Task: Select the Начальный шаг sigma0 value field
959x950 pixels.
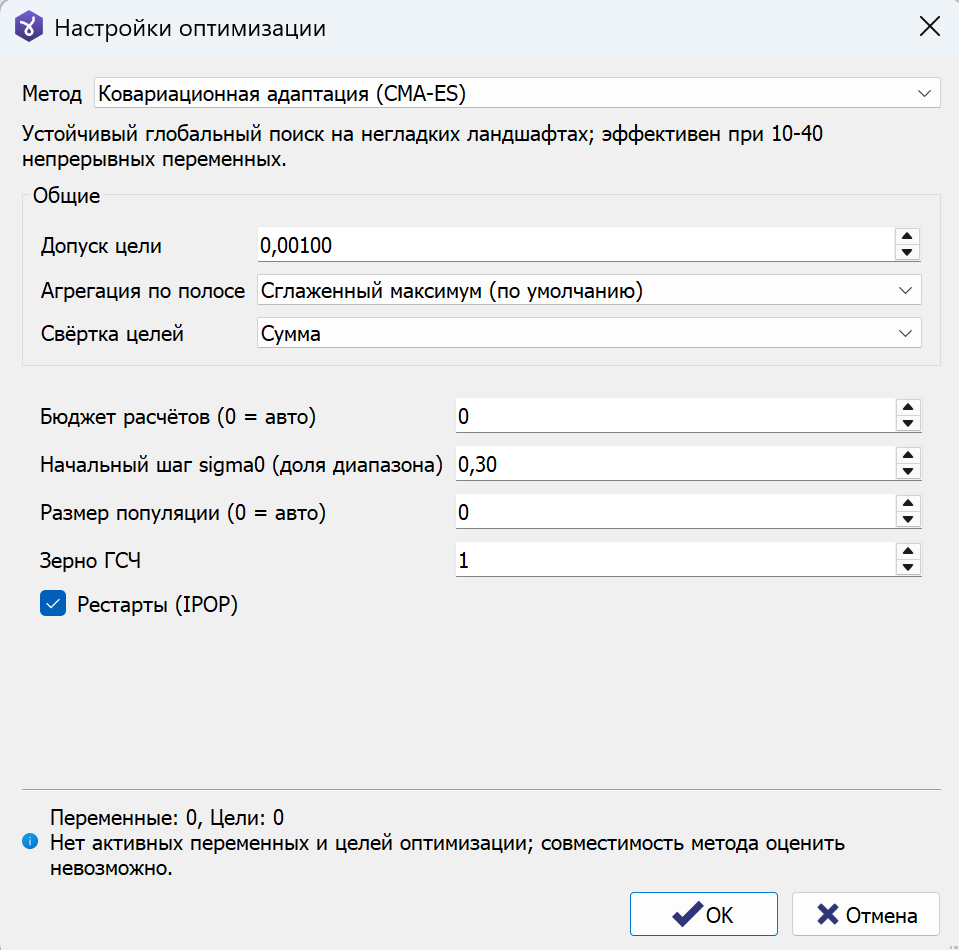Action: coord(675,464)
